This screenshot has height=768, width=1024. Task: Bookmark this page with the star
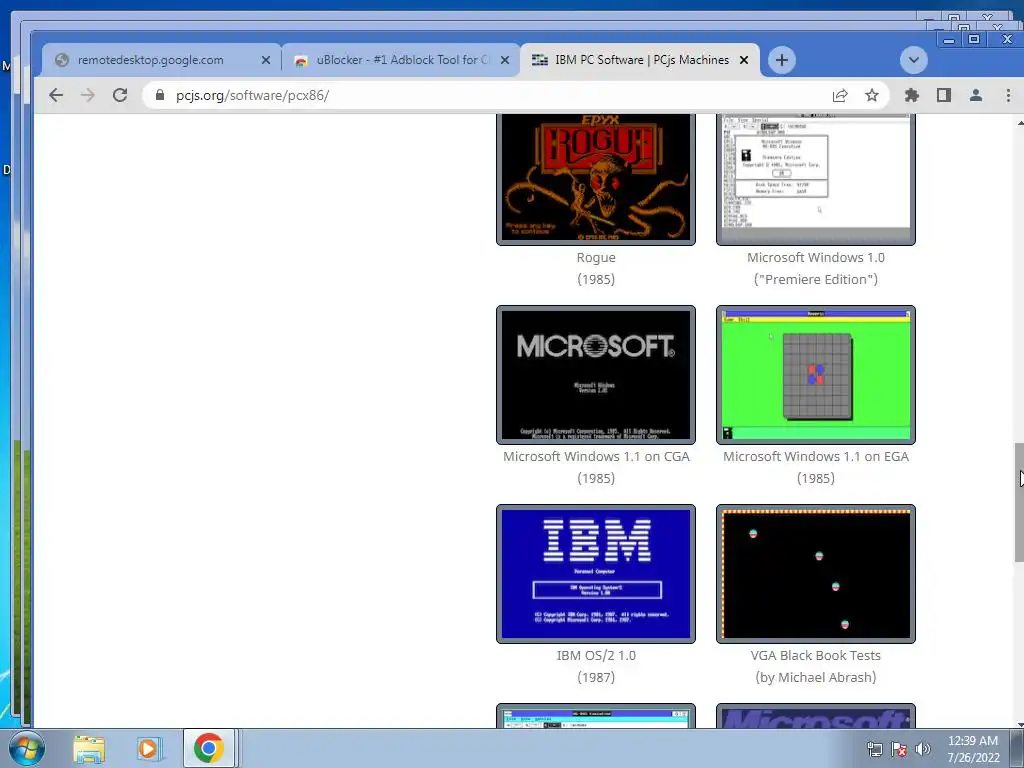(872, 95)
